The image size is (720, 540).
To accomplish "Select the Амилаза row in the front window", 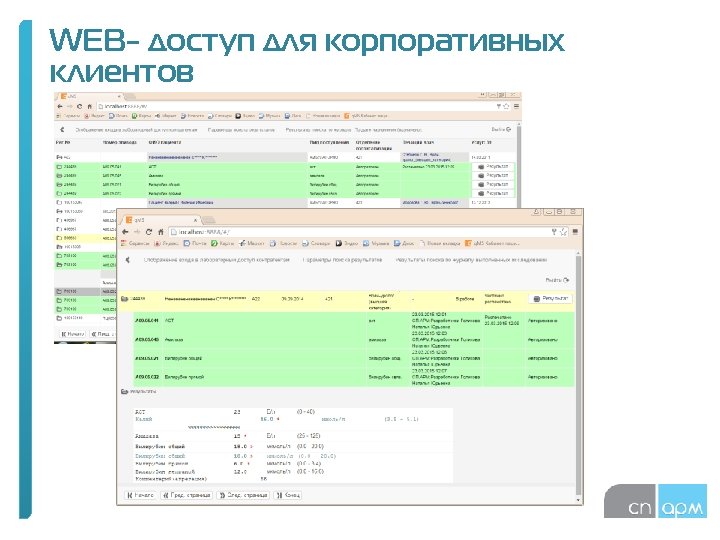I will tap(354, 340).
